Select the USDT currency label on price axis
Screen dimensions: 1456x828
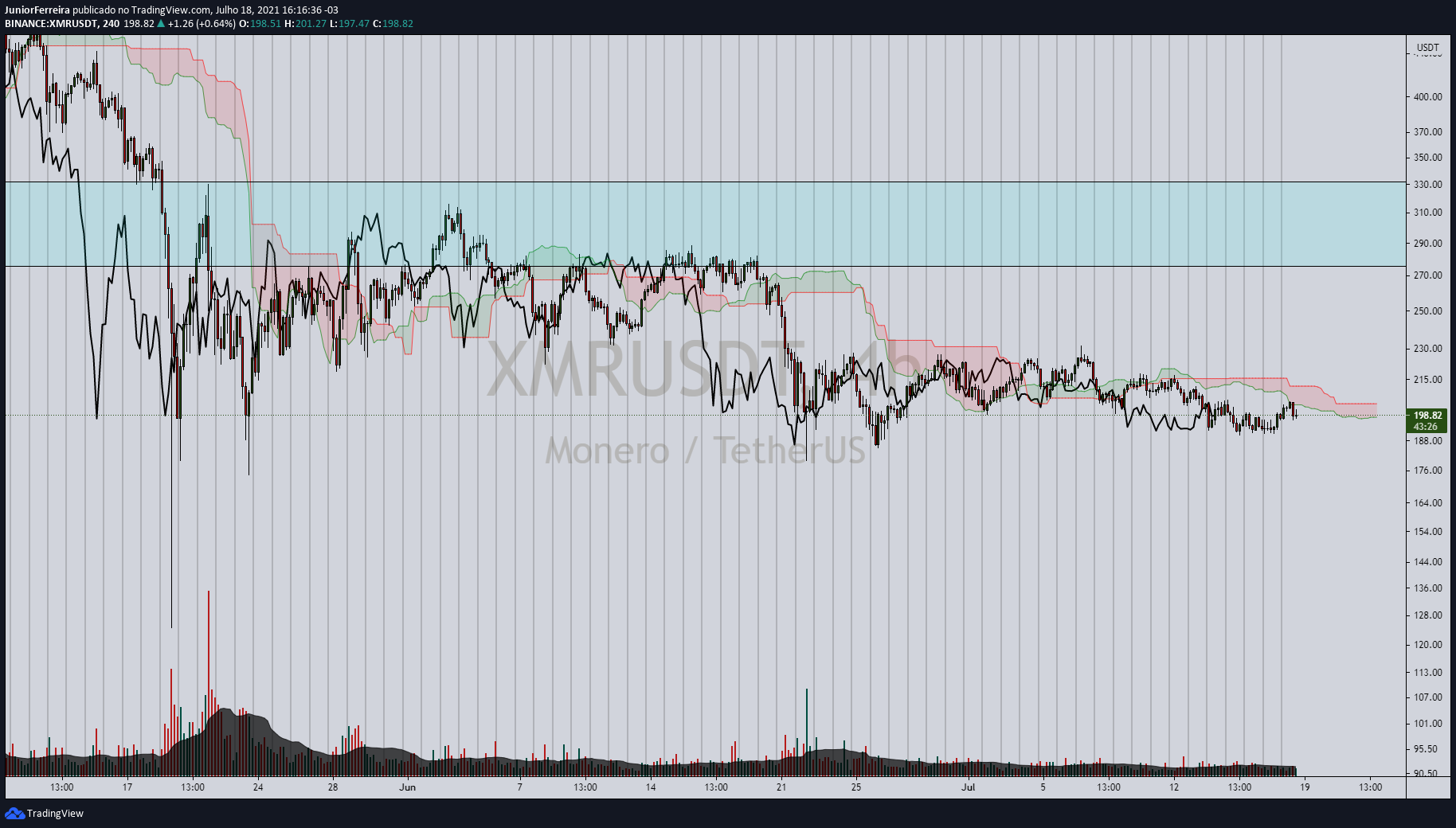[x=1427, y=48]
